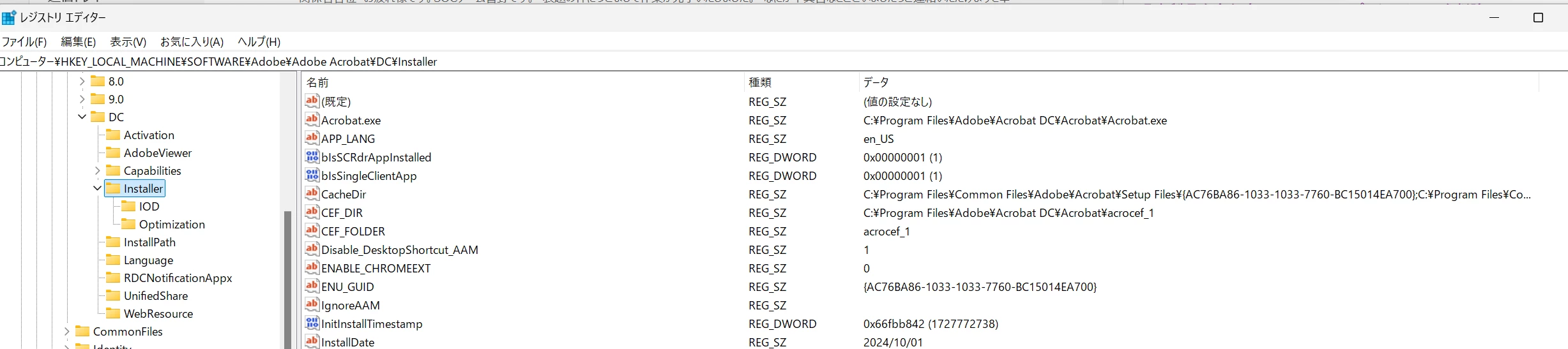
Task: Click the (値の設定なし) data value
Action: click(897, 101)
